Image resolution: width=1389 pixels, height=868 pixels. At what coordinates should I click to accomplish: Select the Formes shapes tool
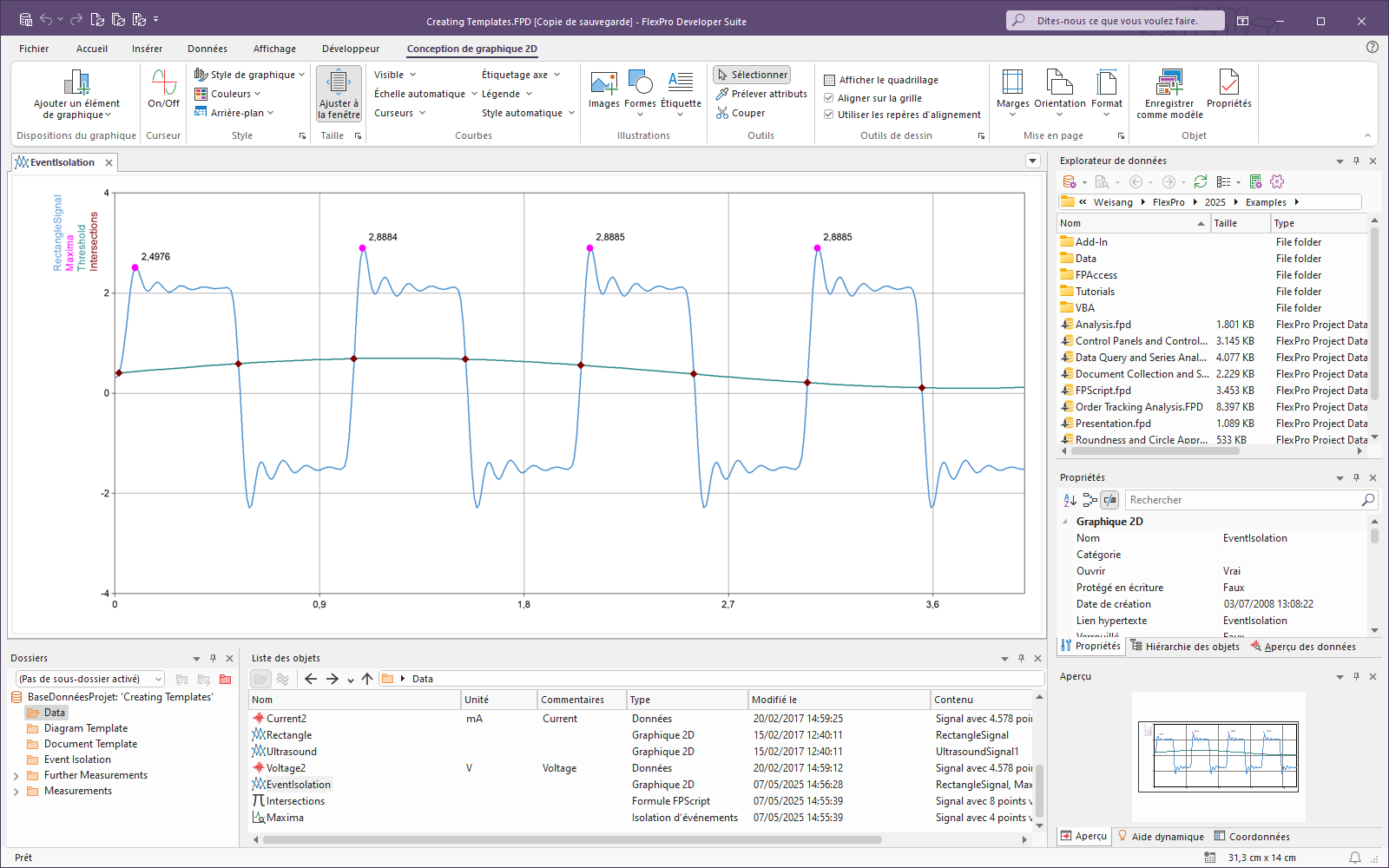click(640, 89)
